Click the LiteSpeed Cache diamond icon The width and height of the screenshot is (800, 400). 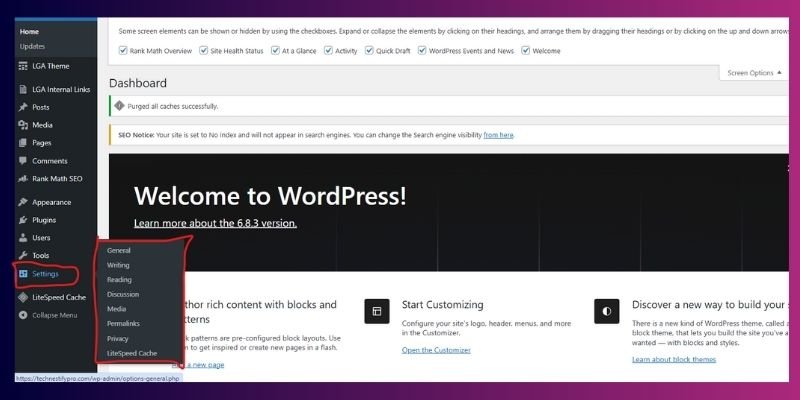[22, 297]
